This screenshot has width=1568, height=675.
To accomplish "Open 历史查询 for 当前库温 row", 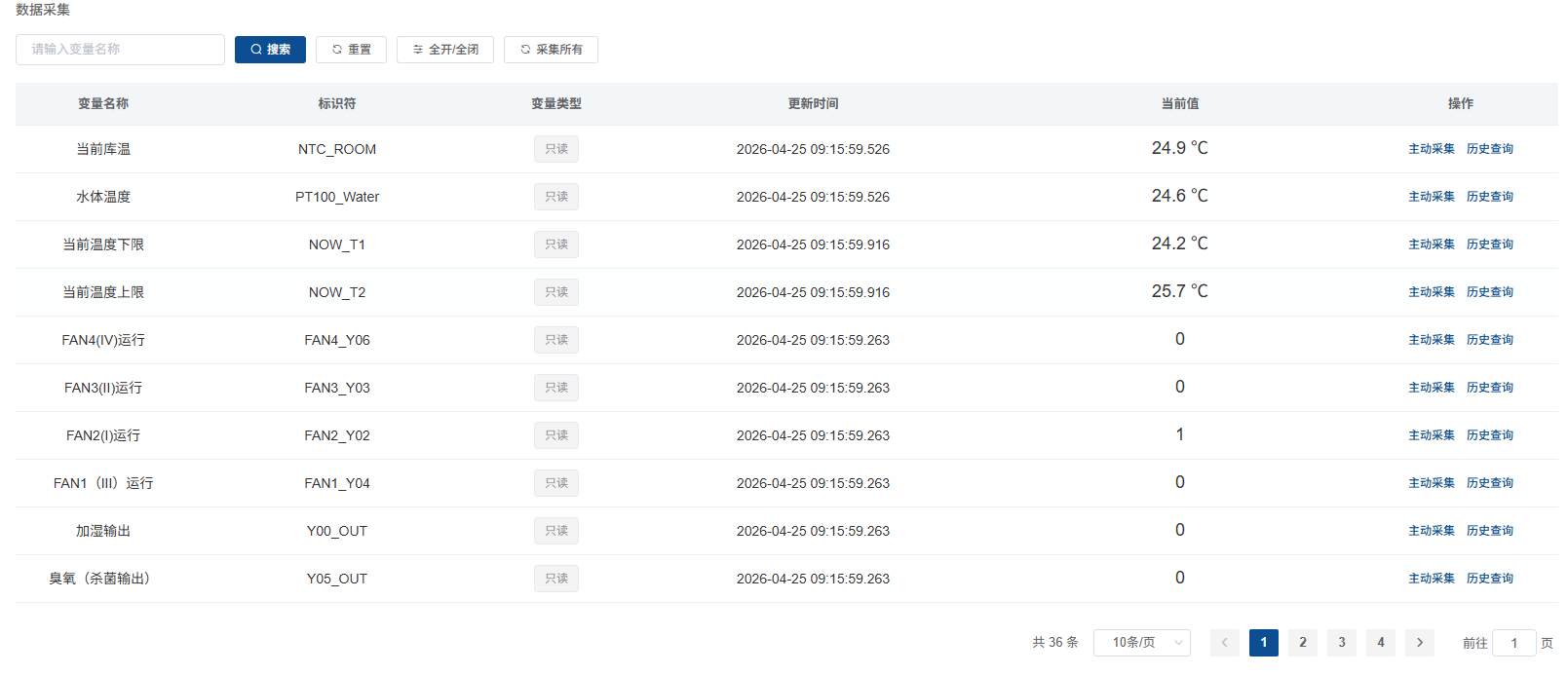I will click(x=1490, y=149).
